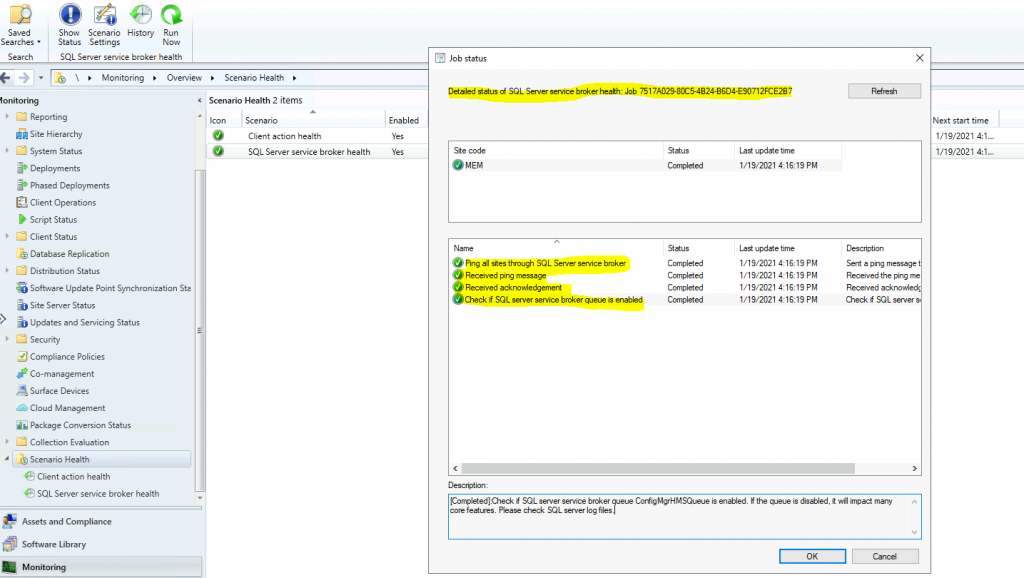Screen dimensions: 1024x578
Task: Click the forward navigation arrow
Action: [x=24, y=78]
